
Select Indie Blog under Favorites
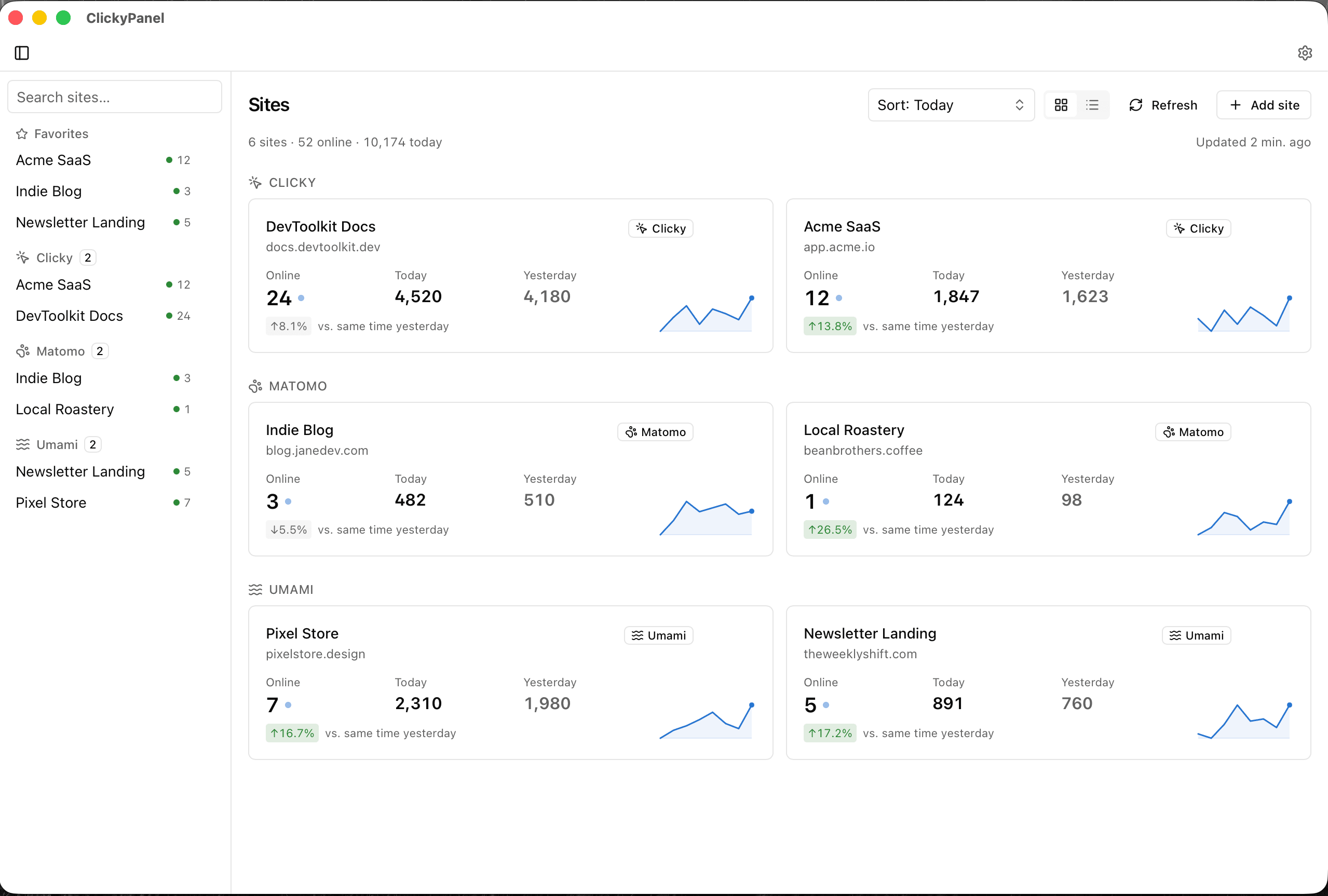pyautogui.click(x=103, y=192)
